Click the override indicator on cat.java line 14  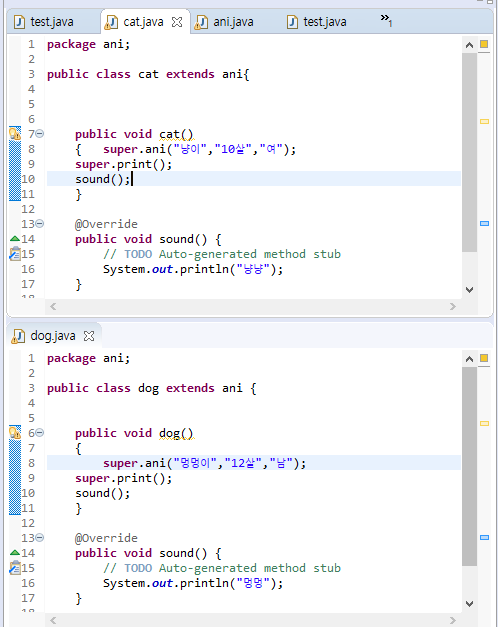click(x=15, y=239)
